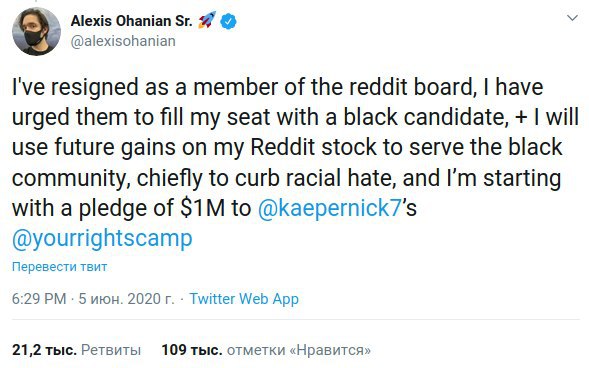This screenshot has height=368, width=589.
Task: Open the @yourrightscamp mention
Action: 102,238
